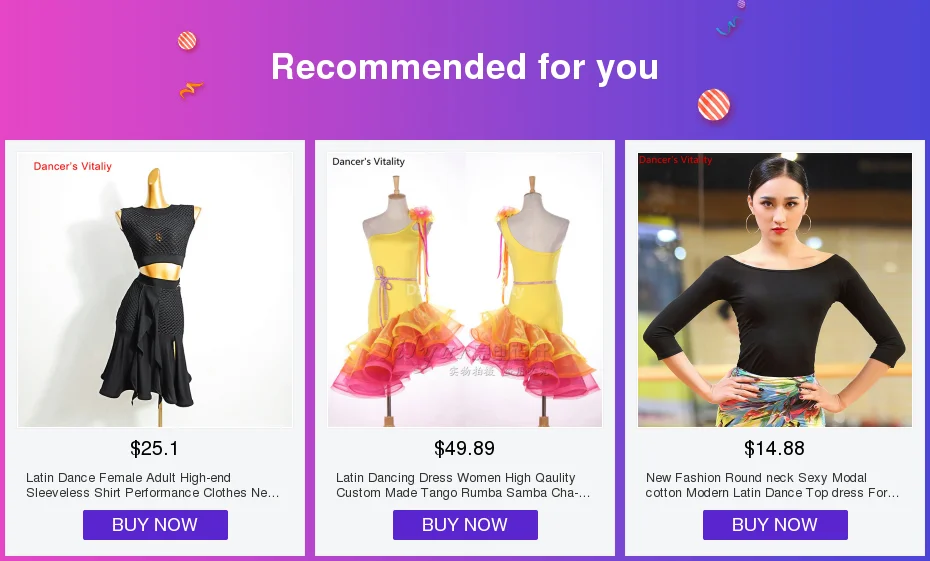The image size is (930, 561).
Task: Click the Recommended for you heading
Action: [465, 66]
